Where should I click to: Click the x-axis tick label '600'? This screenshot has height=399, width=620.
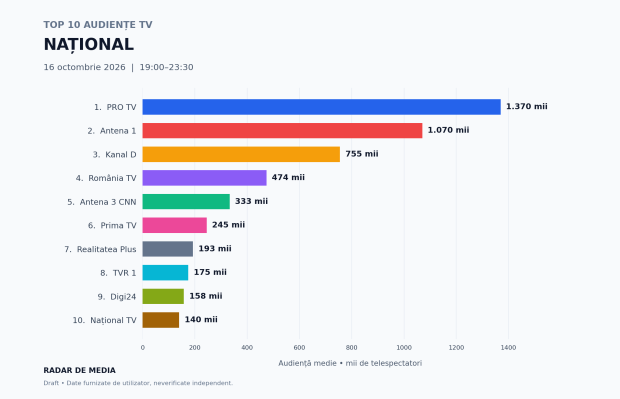[299, 348]
